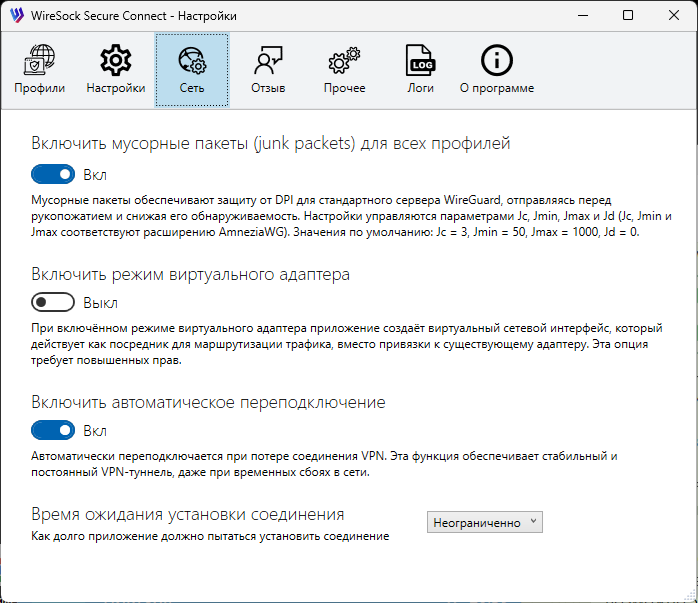
Task: Disable the junk packets toggle
Action: [53, 174]
